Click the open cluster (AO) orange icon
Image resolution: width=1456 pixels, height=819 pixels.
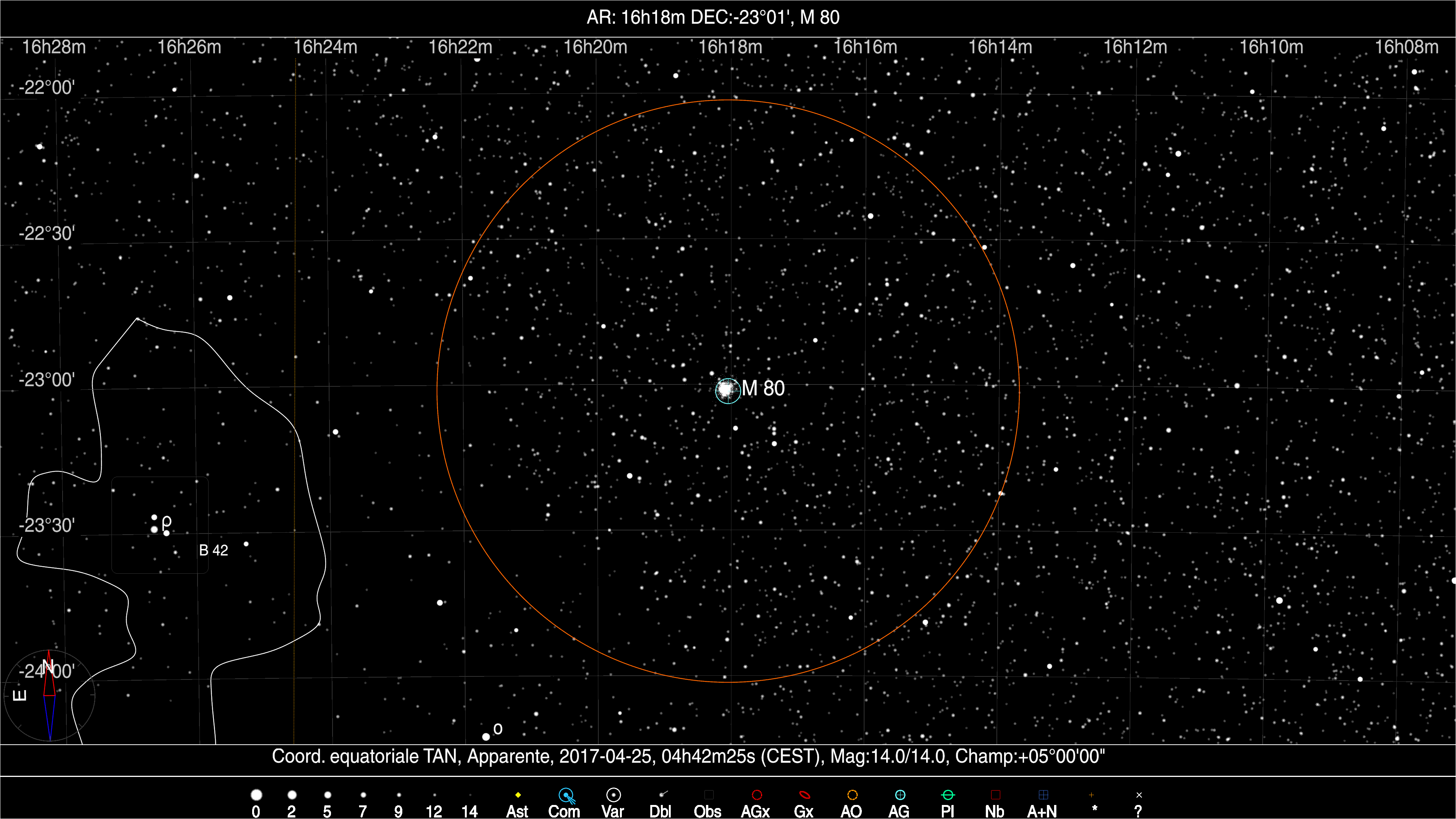[852, 795]
